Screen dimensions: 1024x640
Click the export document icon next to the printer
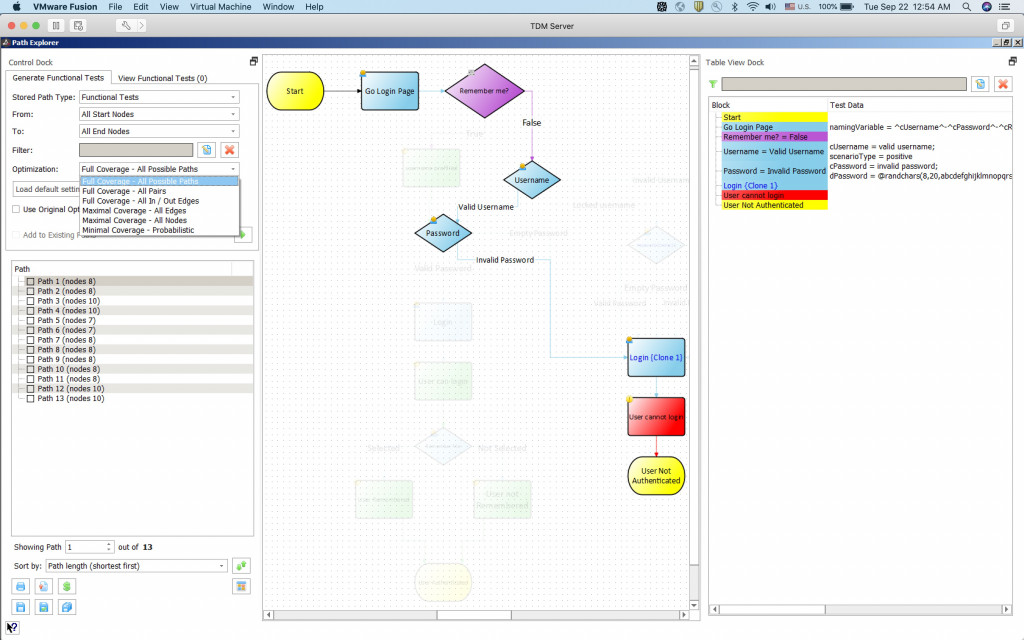(43, 586)
